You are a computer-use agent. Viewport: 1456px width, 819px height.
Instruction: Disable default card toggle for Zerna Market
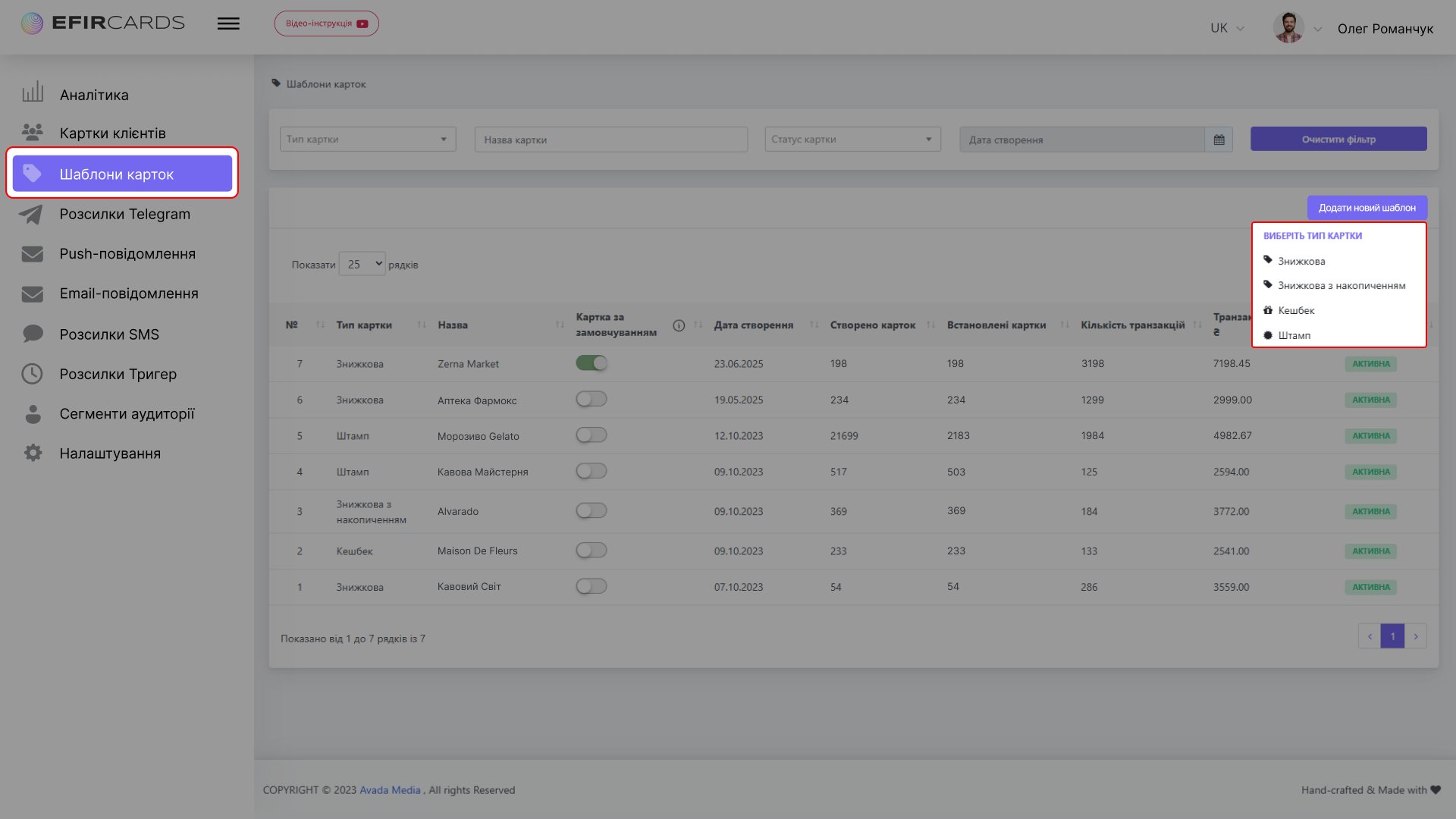591,363
